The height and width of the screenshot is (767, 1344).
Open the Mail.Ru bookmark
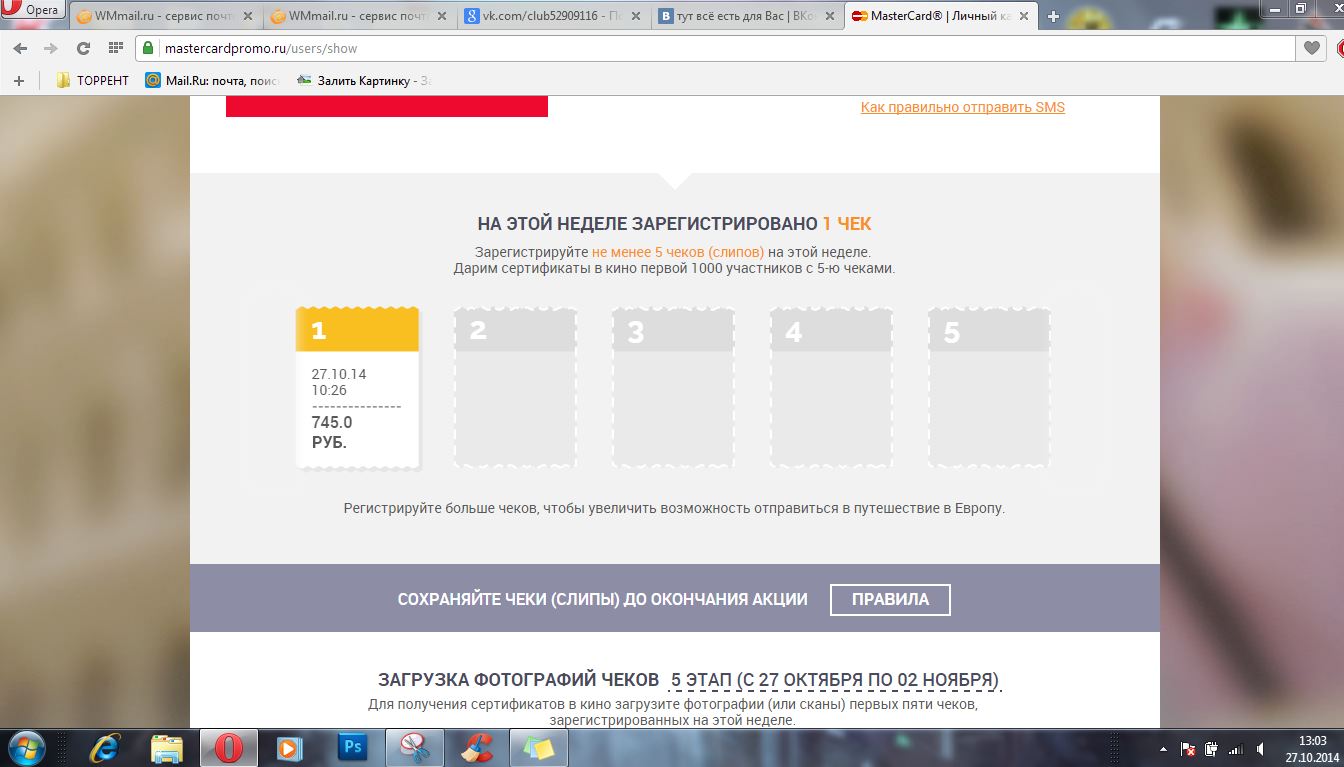(x=212, y=80)
